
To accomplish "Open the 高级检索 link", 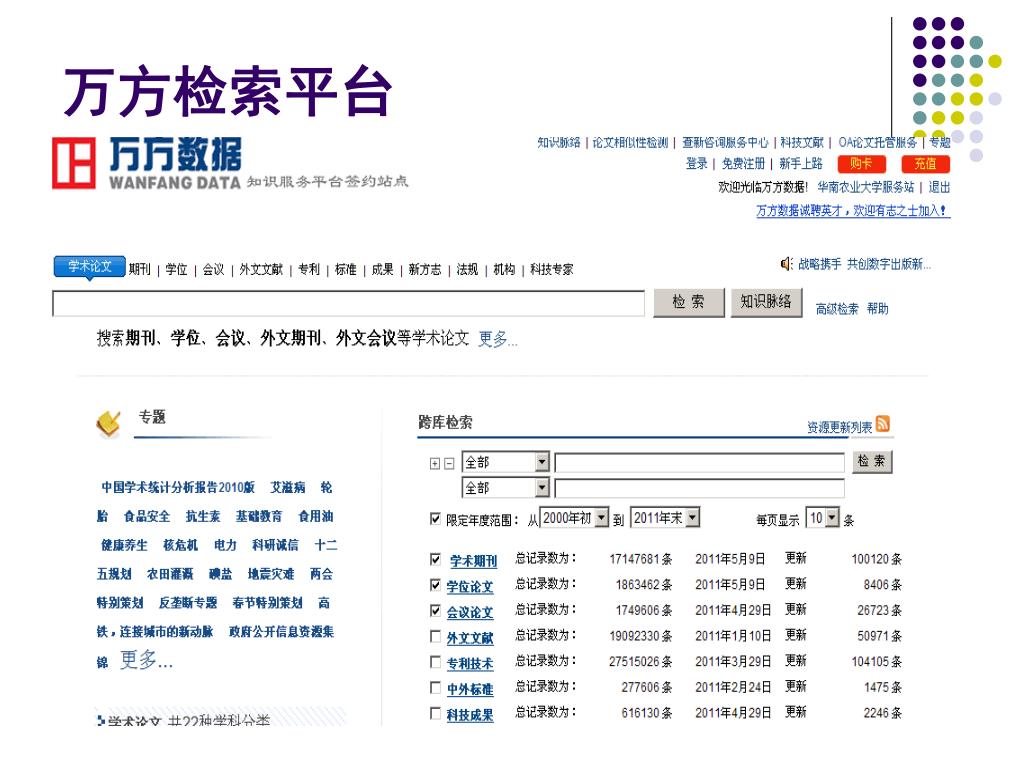I will pos(837,309).
